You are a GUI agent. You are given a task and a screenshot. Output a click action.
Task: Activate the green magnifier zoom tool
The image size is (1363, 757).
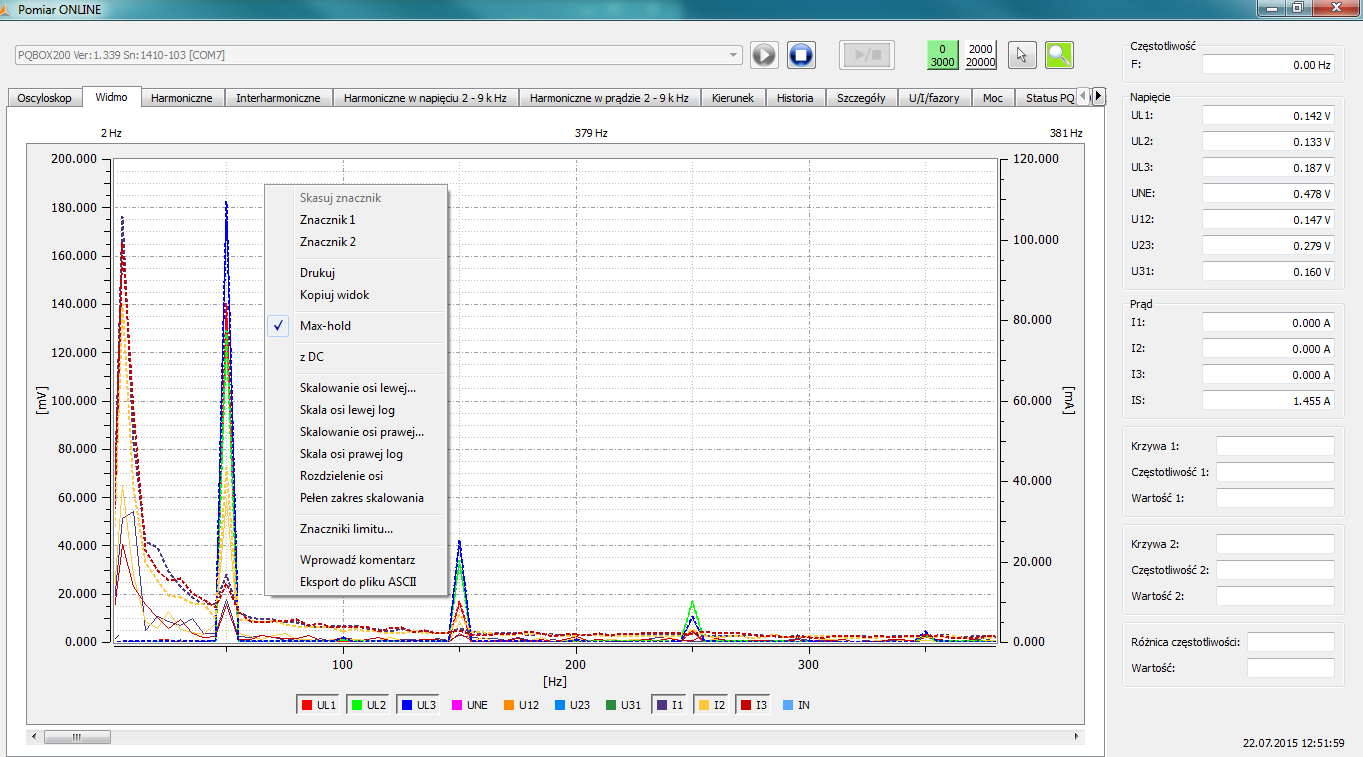click(1059, 55)
